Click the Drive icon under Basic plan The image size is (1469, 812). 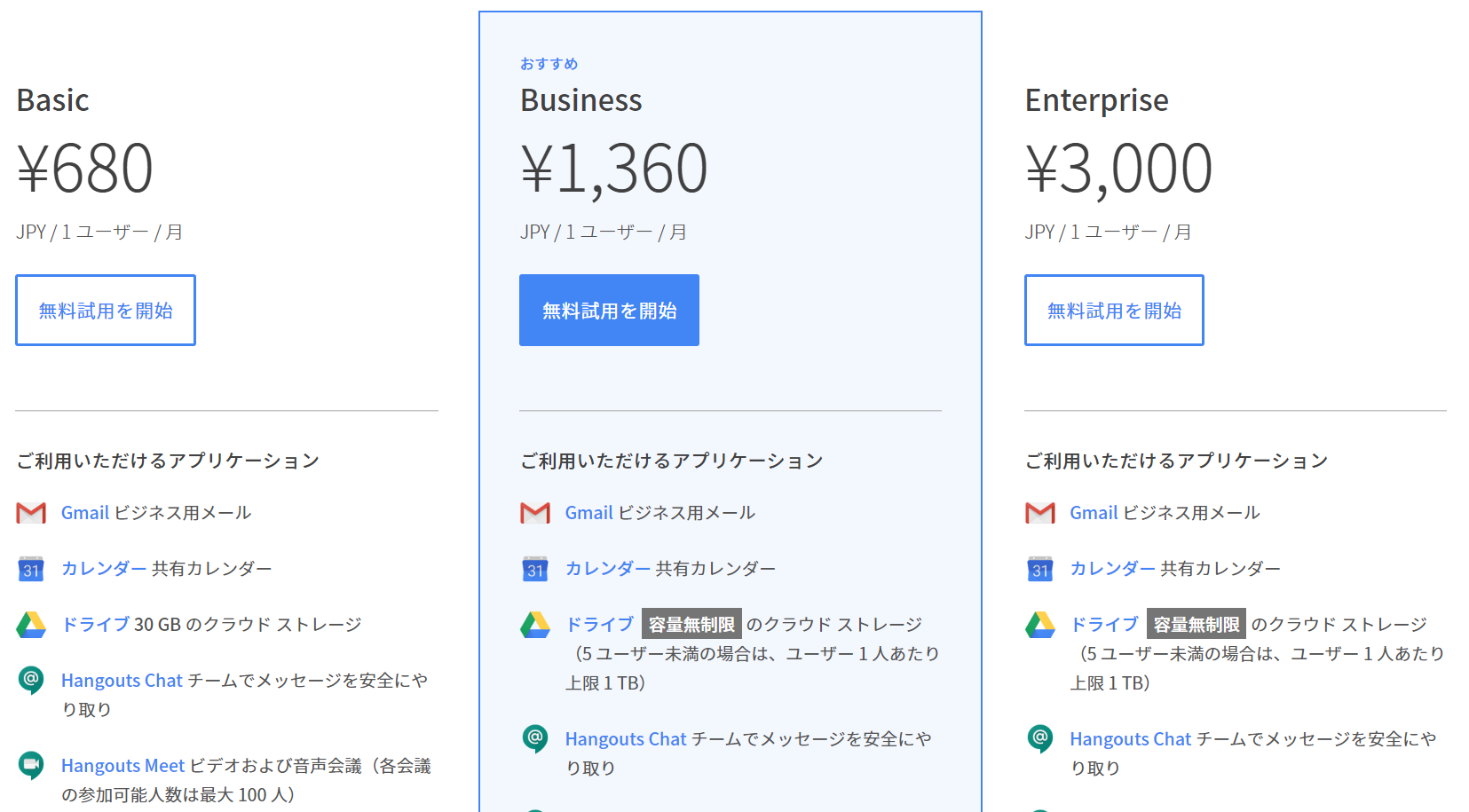click(31, 625)
